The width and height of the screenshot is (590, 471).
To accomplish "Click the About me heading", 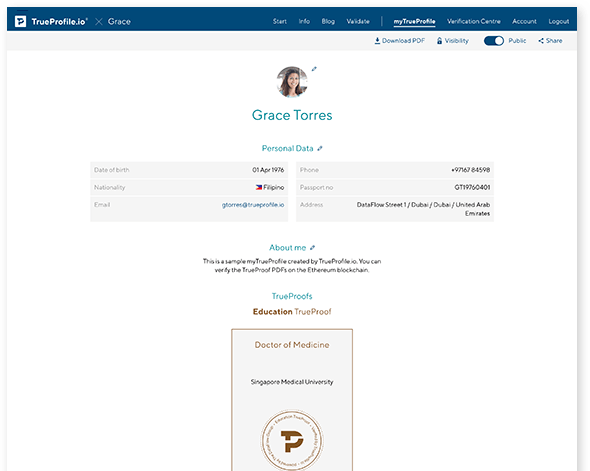I will 287,248.
